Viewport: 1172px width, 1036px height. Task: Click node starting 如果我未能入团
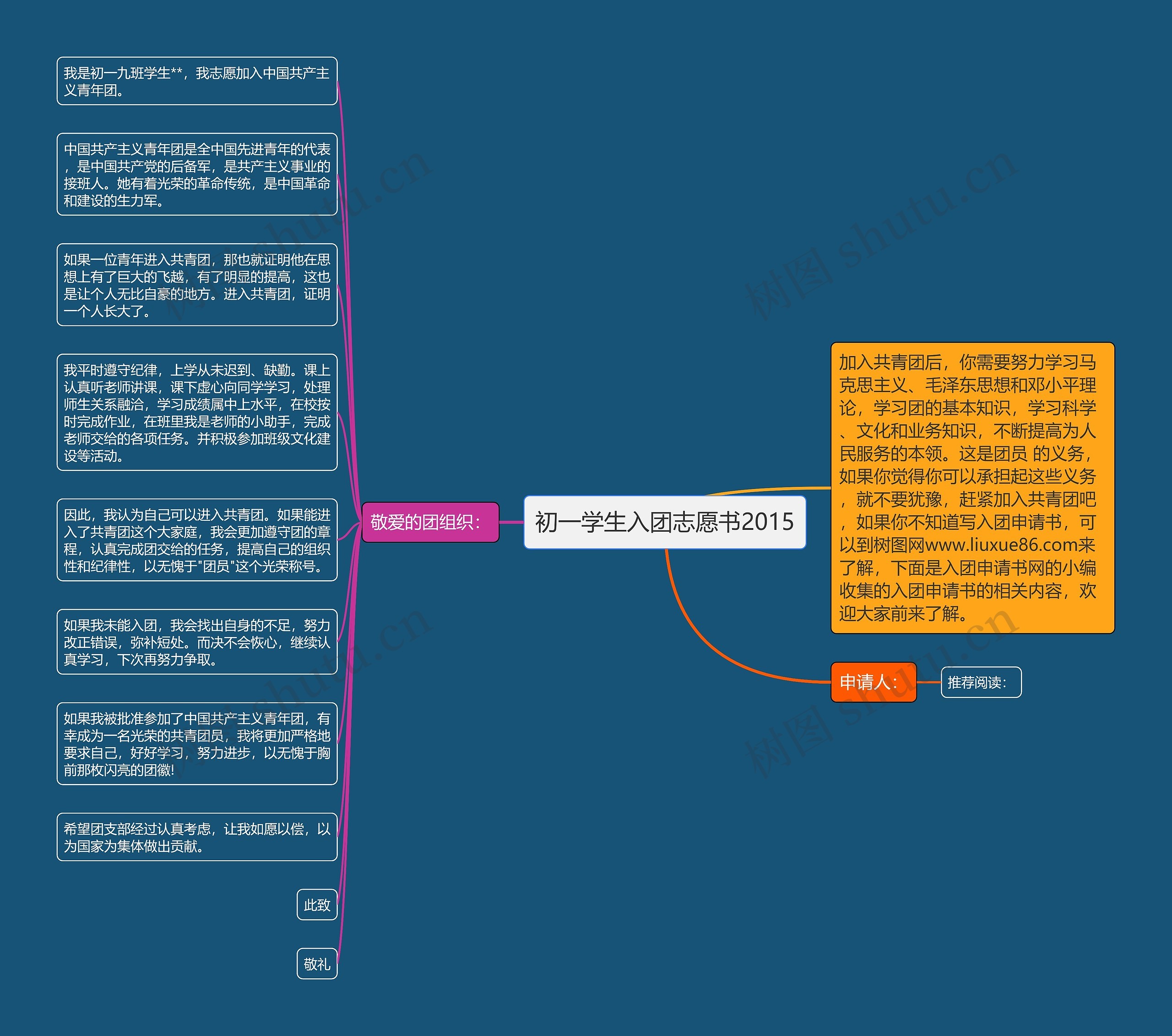(197, 642)
